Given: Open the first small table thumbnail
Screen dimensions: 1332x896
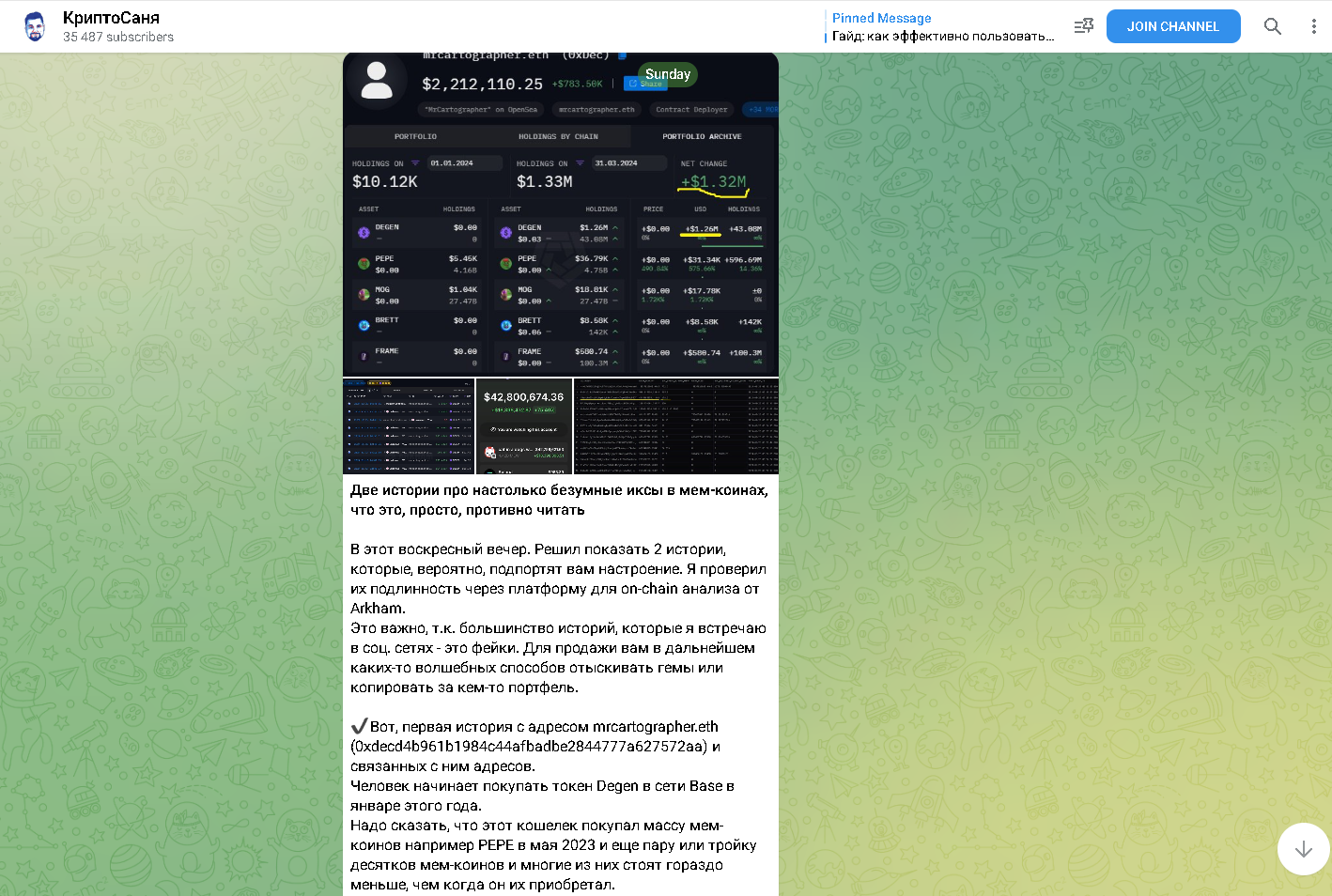Looking at the screenshot, I should [x=409, y=426].
